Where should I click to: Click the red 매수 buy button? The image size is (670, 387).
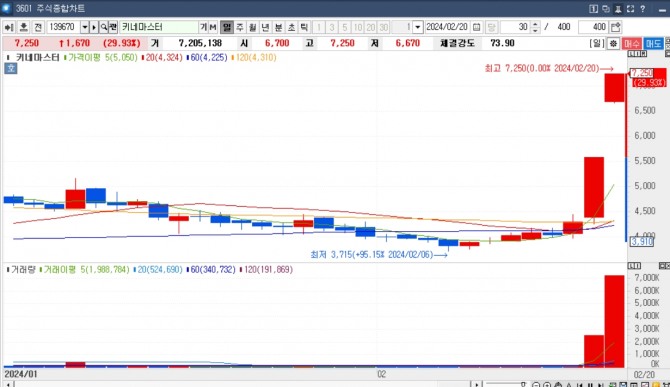631,43
